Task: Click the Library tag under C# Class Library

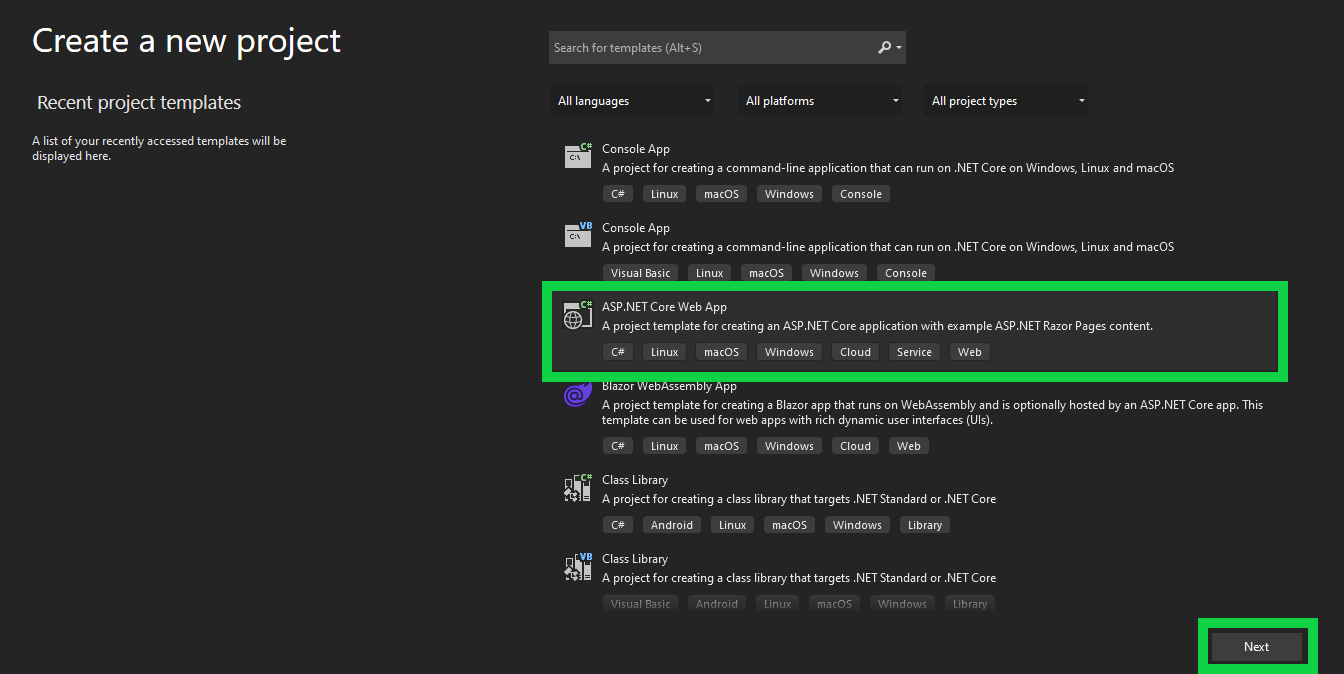Action: [925, 525]
